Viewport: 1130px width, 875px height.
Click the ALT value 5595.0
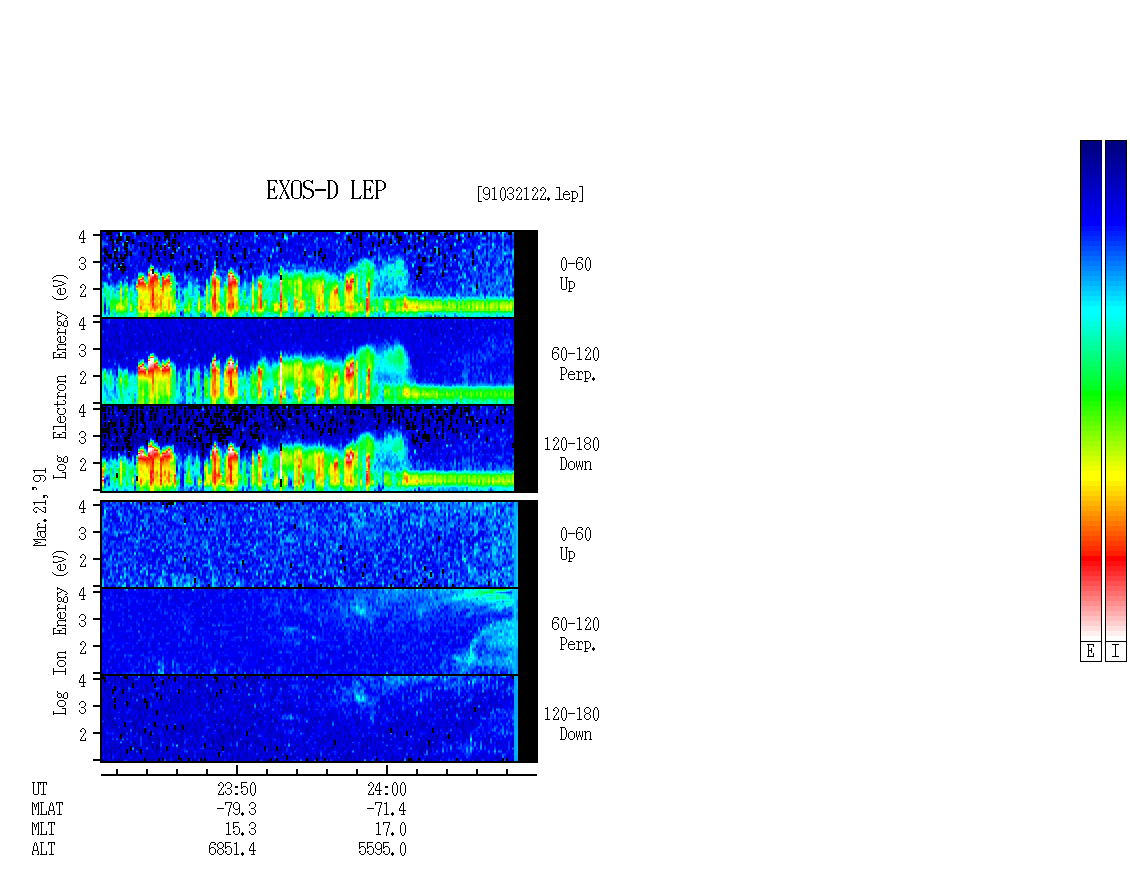click(382, 850)
